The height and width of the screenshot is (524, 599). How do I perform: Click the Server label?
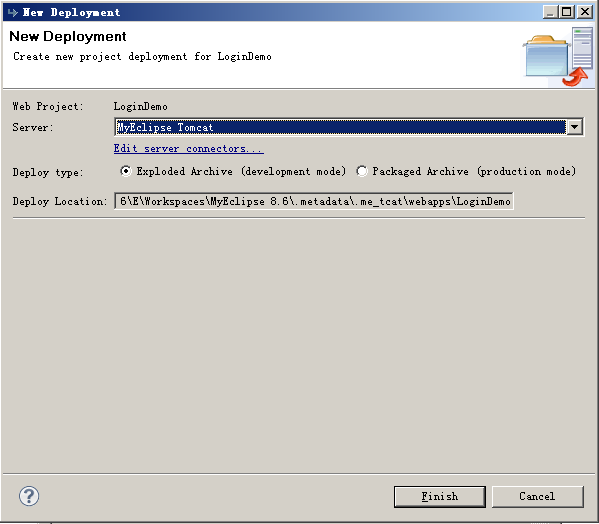point(33,127)
